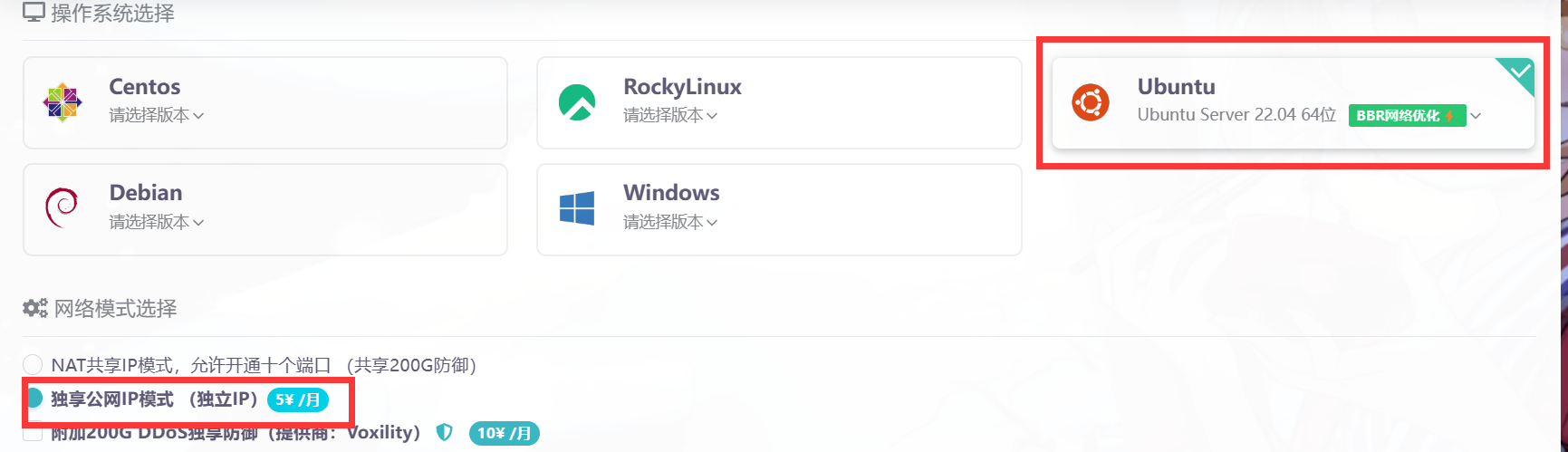The width and height of the screenshot is (1568, 452).
Task: Select the NAT共享IP模式 radio option
Action: pyautogui.click(x=34, y=365)
